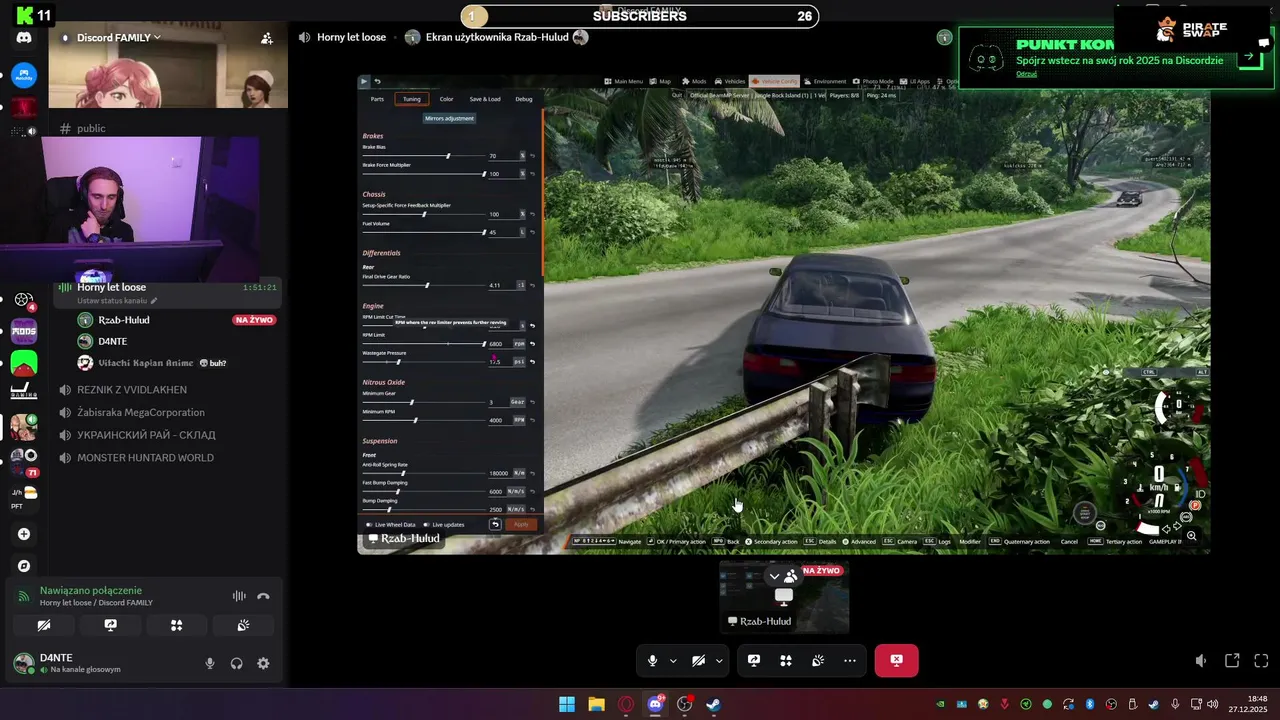This screenshot has height=720, width=1280.
Task: Disconnect from voice using the phone icon
Action: pos(263,596)
